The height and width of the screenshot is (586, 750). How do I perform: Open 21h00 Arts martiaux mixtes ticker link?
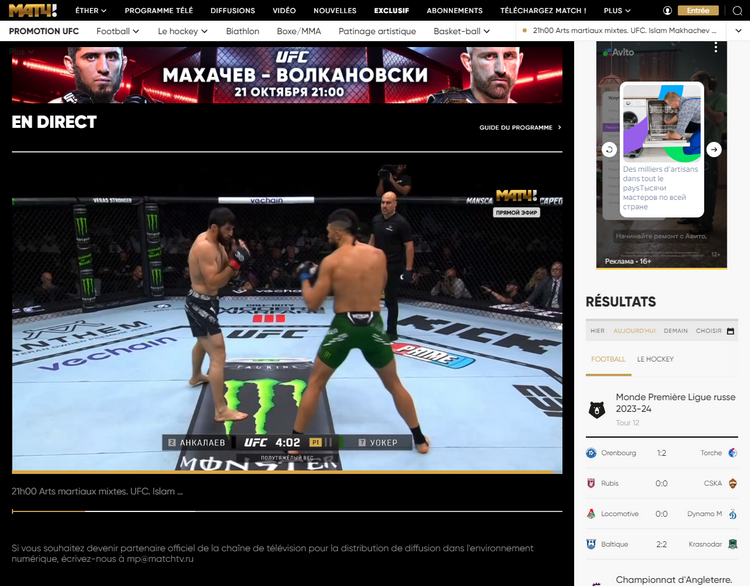pos(624,31)
